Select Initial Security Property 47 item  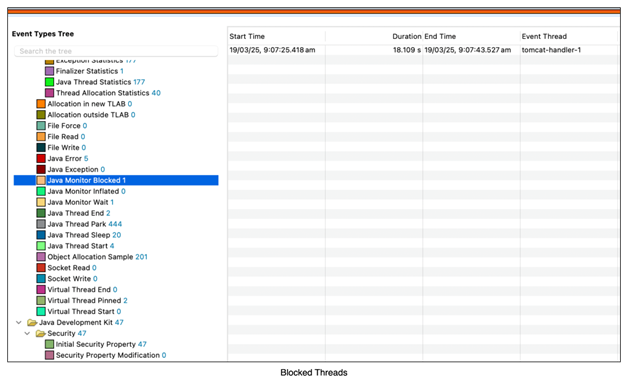[x=101, y=344]
